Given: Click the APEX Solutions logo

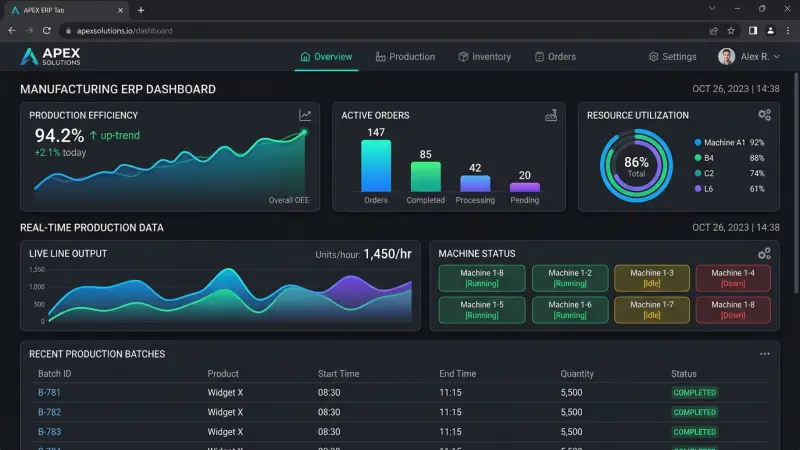Looking at the screenshot, I should pyautogui.click(x=50, y=57).
